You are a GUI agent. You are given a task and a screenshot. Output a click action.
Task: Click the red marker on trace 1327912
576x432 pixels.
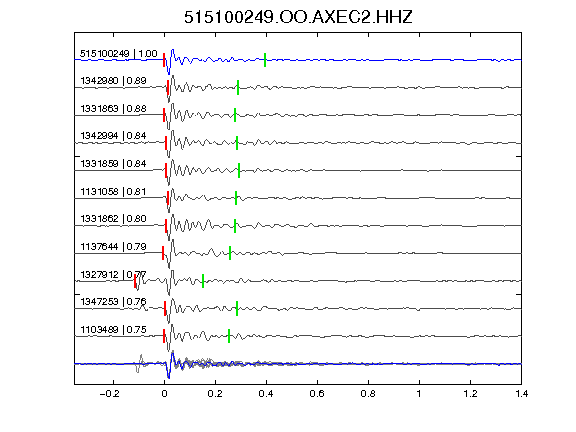pos(135,281)
